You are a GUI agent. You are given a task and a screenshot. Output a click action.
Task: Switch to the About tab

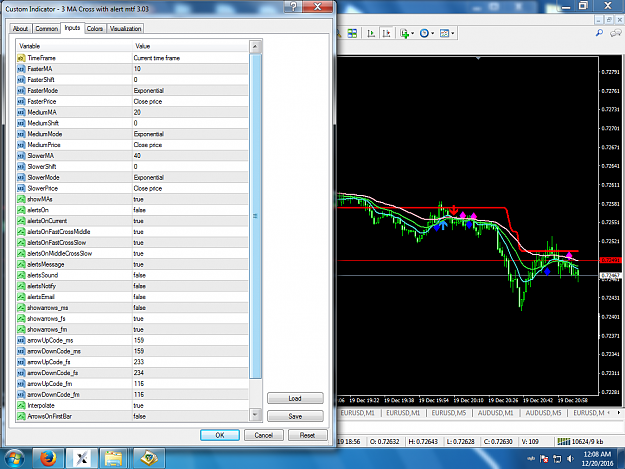point(20,29)
